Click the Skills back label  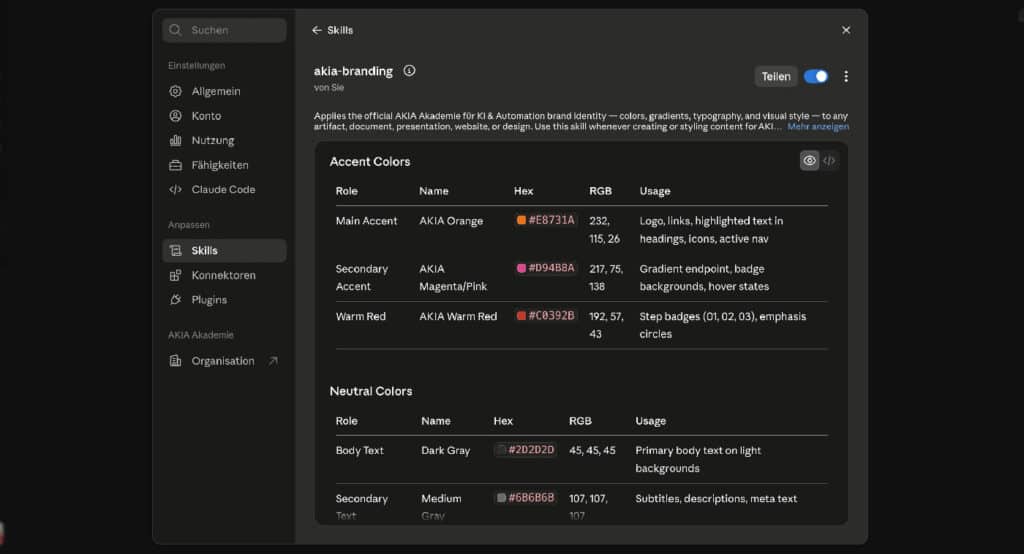(x=340, y=30)
